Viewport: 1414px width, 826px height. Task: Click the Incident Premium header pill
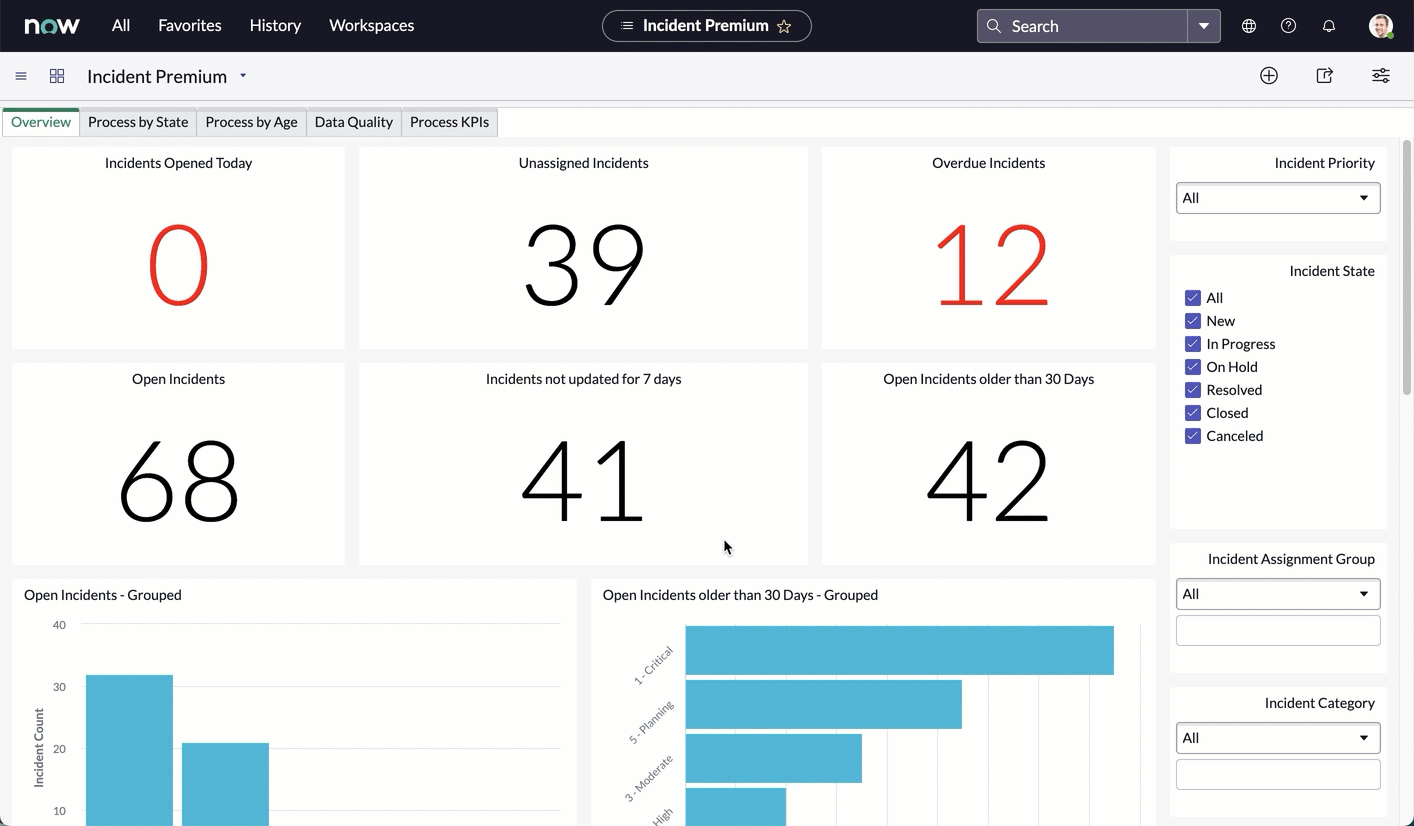pos(707,26)
